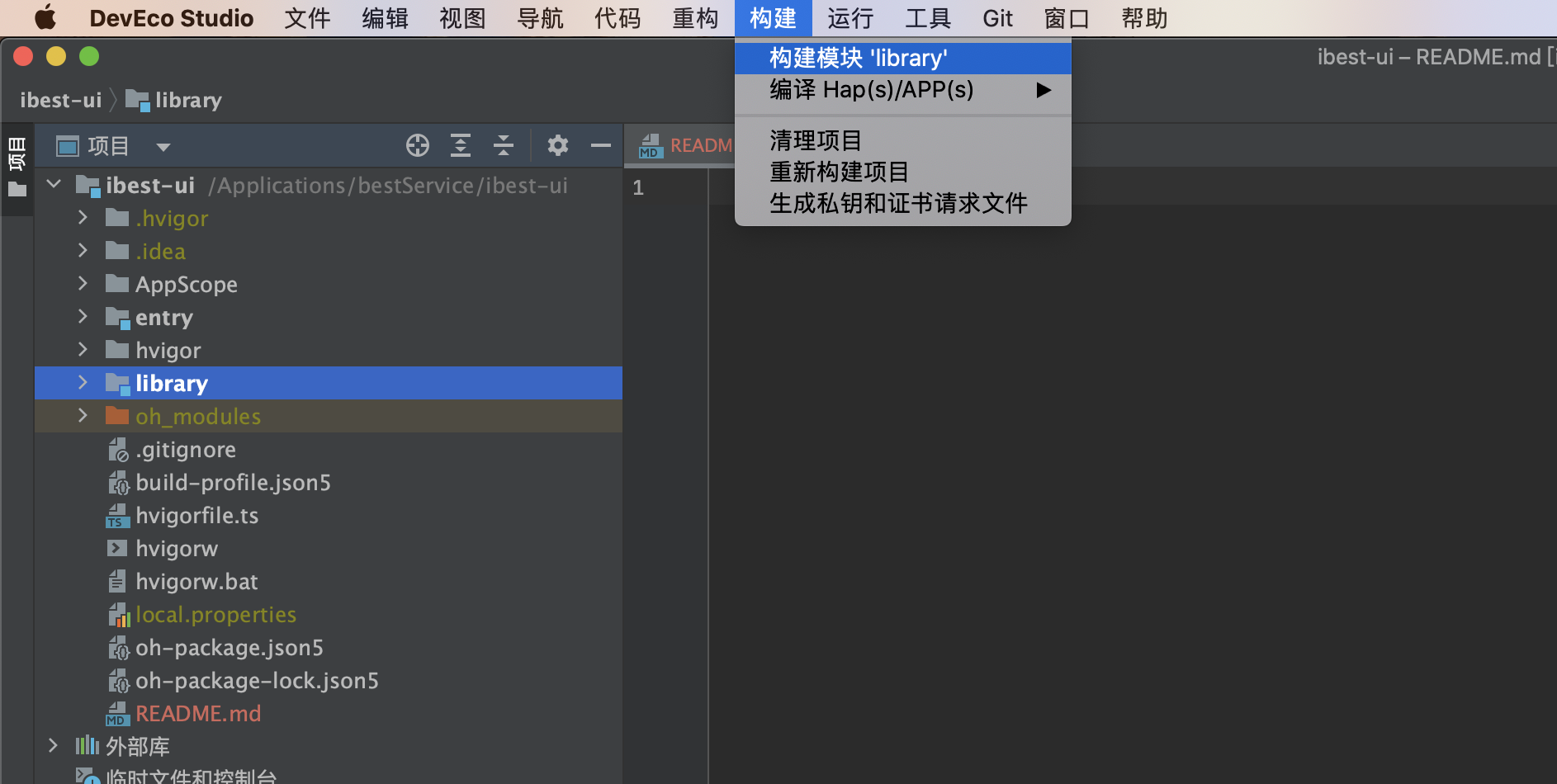Viewport: 1557px width, 784px height.
Task: Expand the entry module
Action: tap(83, 317)
